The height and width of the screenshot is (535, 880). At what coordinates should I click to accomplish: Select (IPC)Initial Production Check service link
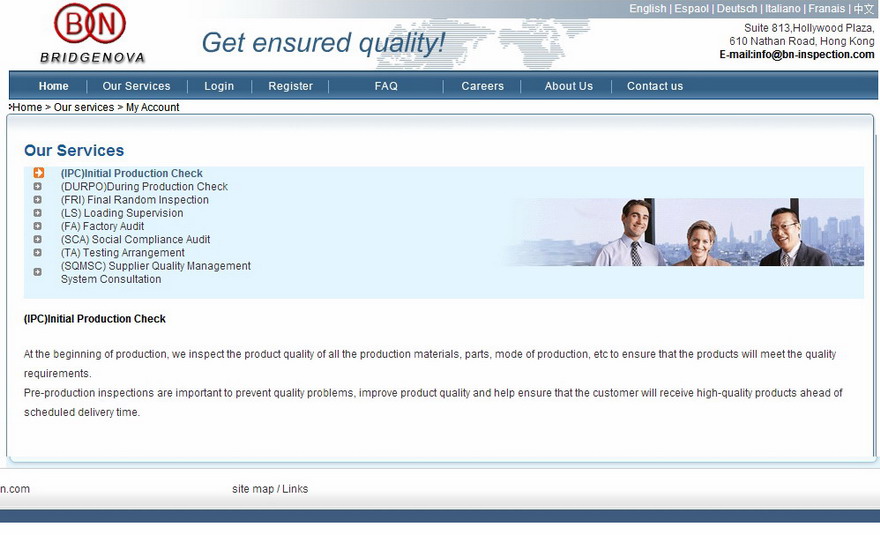(x=132, y=173)
